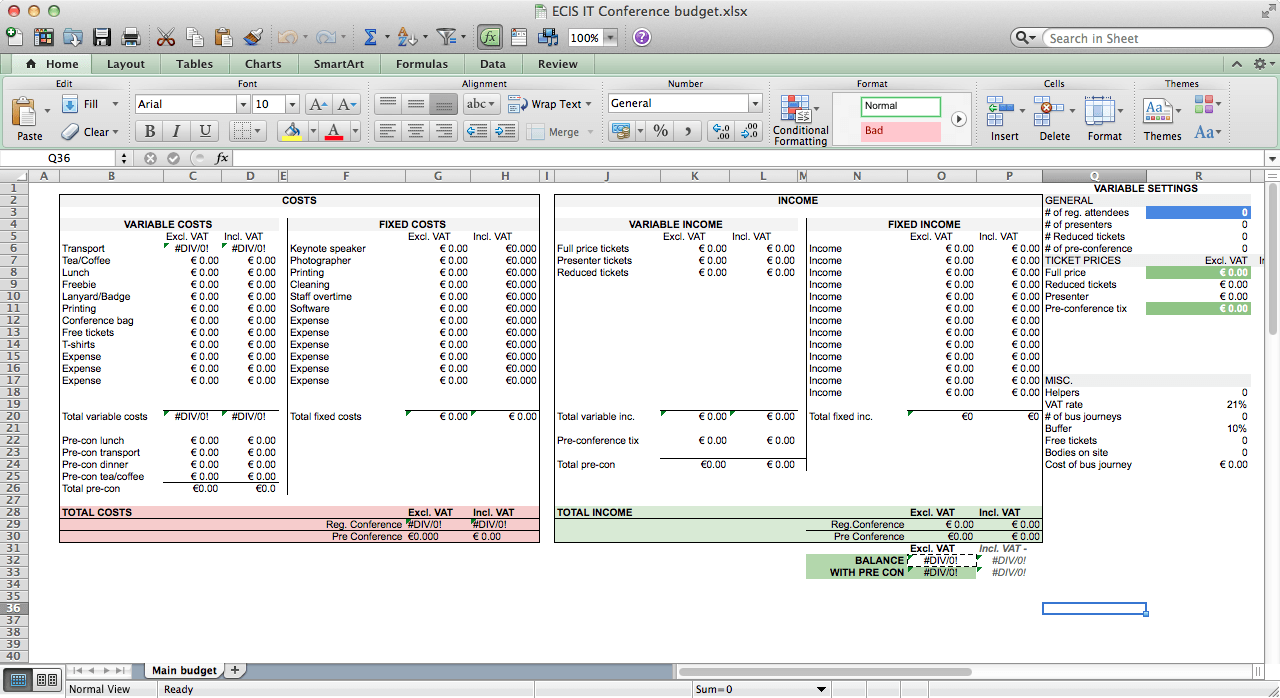The height and width of the screenshot is (698, 1280).
Task: Toggle the formula bar fx button
Action: [x=489, y=38]
